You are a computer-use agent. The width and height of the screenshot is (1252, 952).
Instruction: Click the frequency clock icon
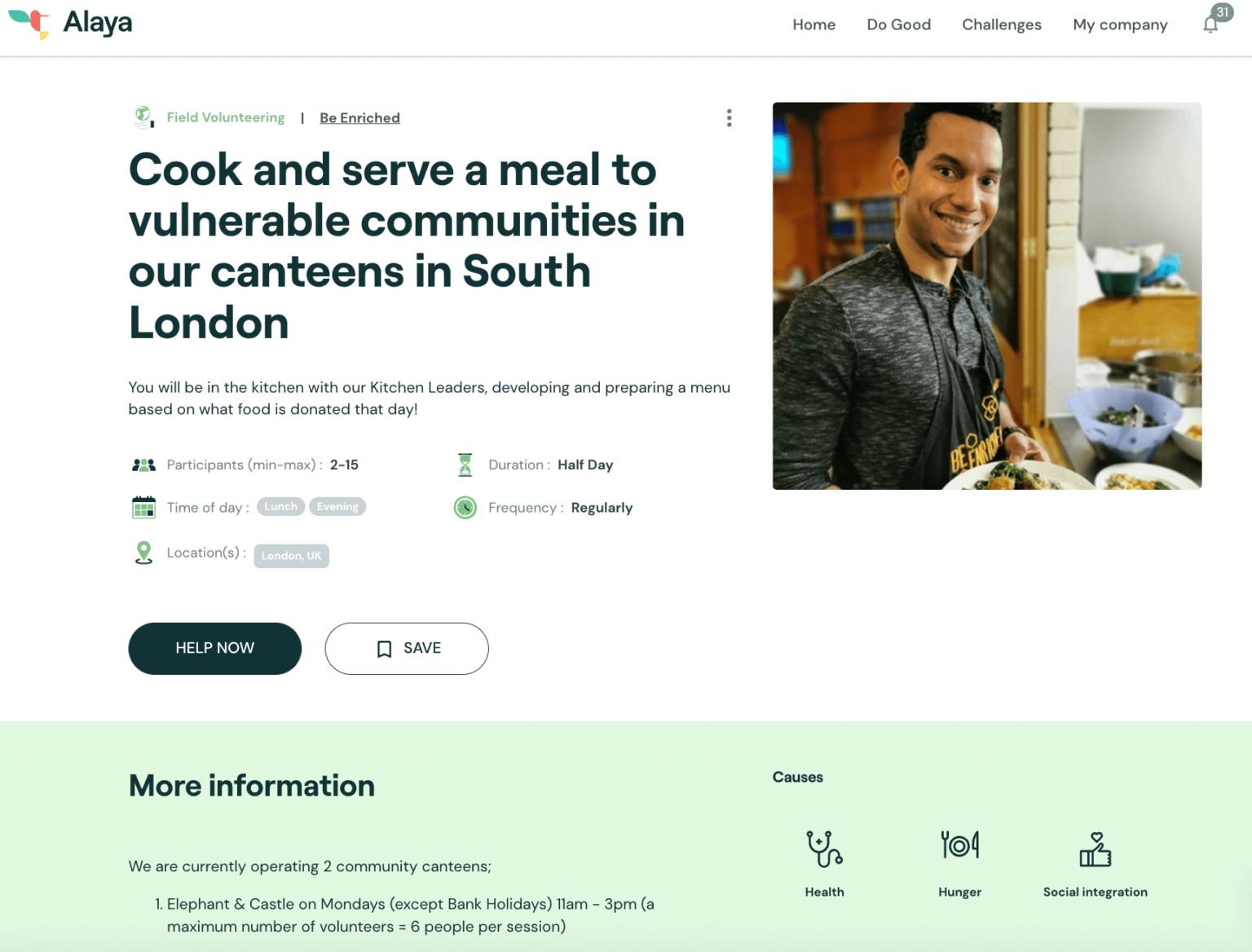[465, 508]
